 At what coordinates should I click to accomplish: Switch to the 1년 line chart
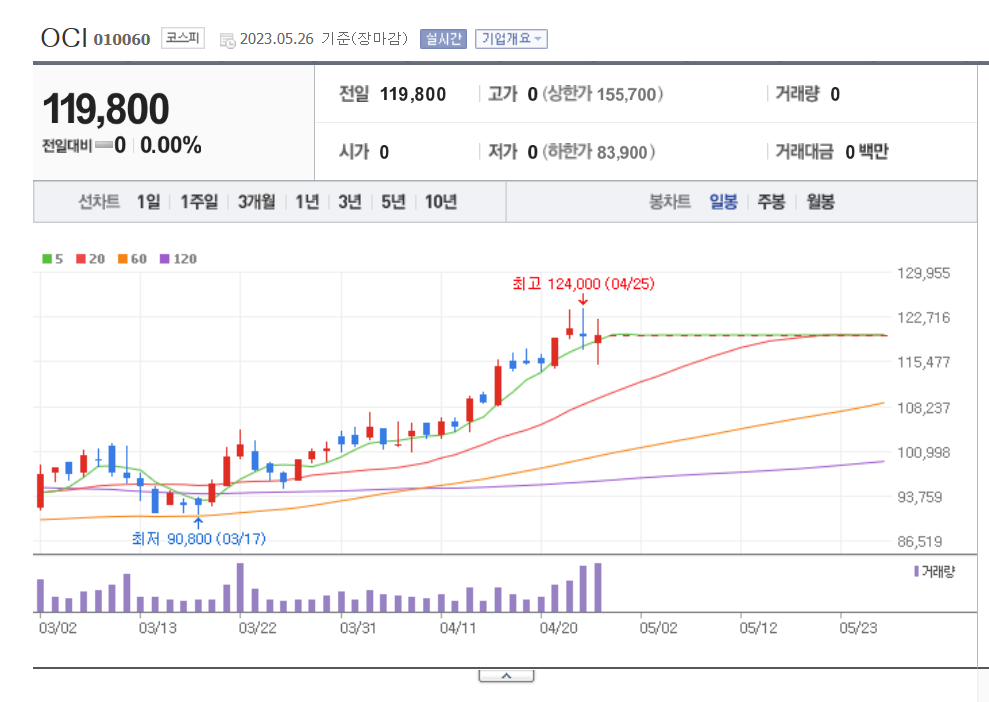(307, 202)
